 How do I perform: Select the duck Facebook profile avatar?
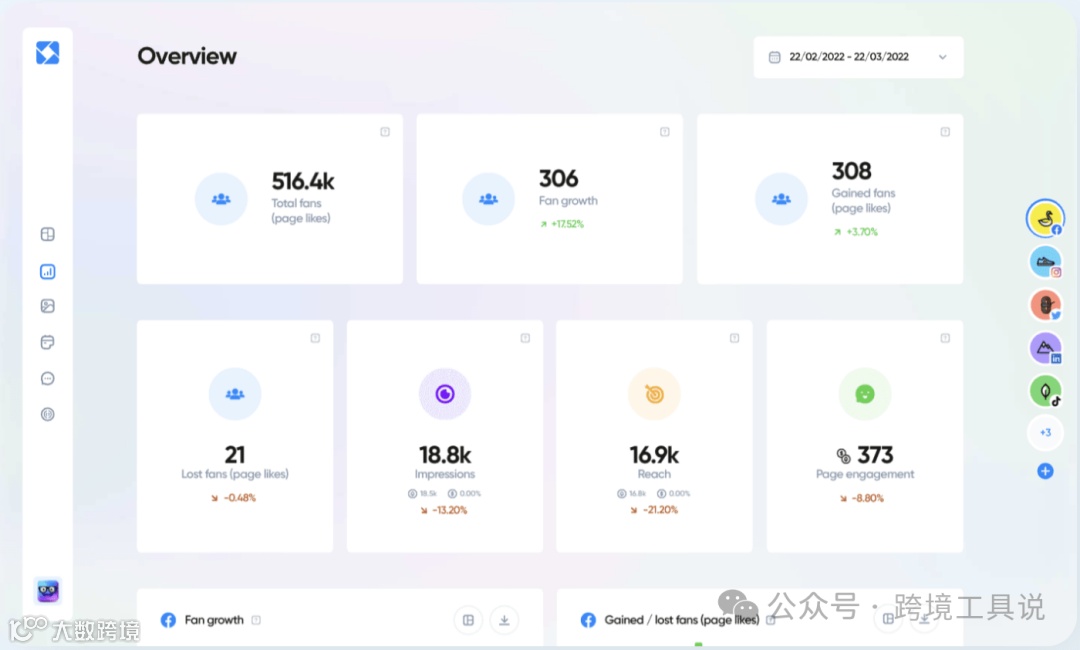(x=1045, y=219)
